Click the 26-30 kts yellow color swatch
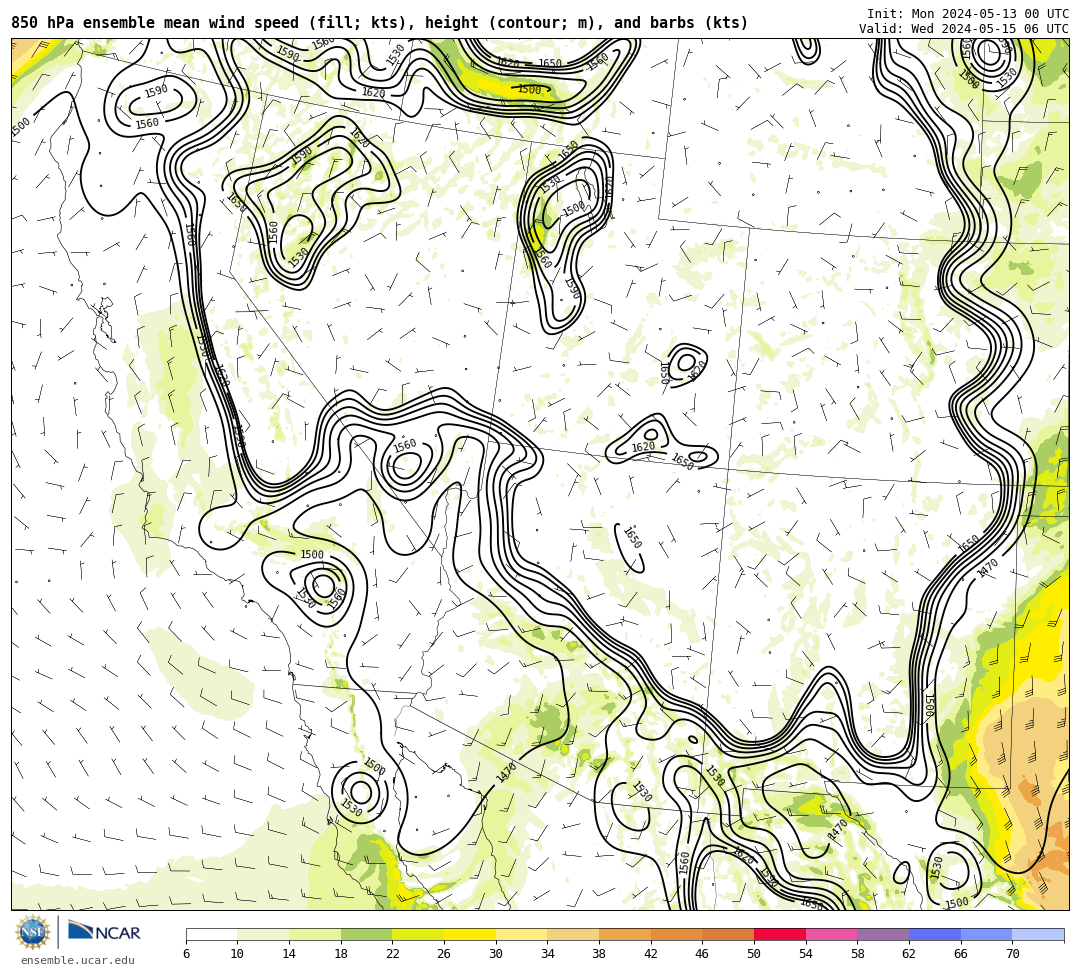The width and height of the screenshot is (1080, 973). pos(470,934)
